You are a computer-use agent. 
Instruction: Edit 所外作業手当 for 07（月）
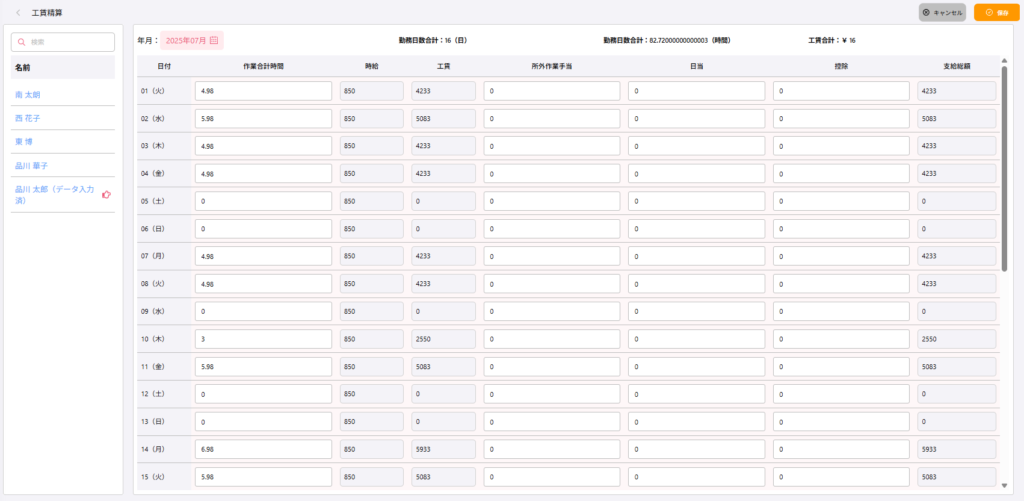552,256
